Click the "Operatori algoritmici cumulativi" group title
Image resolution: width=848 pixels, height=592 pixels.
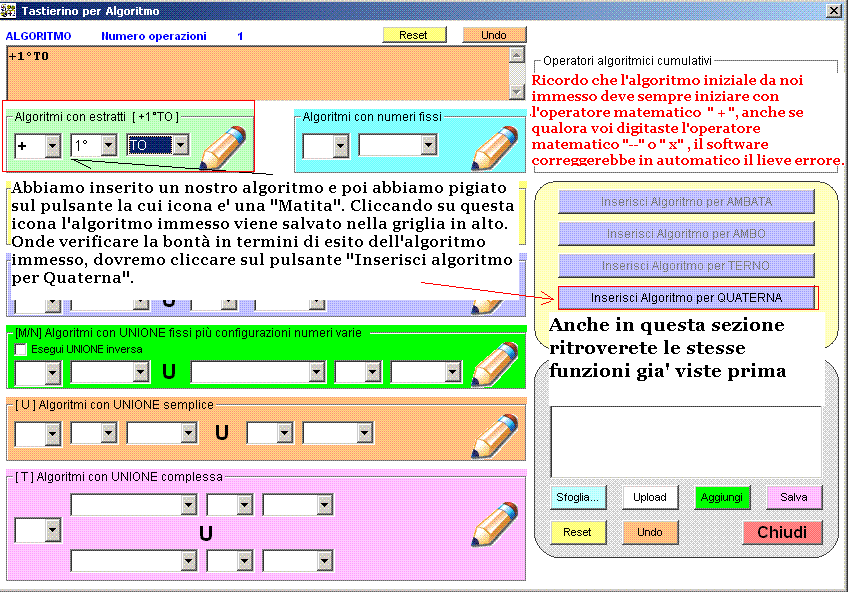tap(627, 61)
